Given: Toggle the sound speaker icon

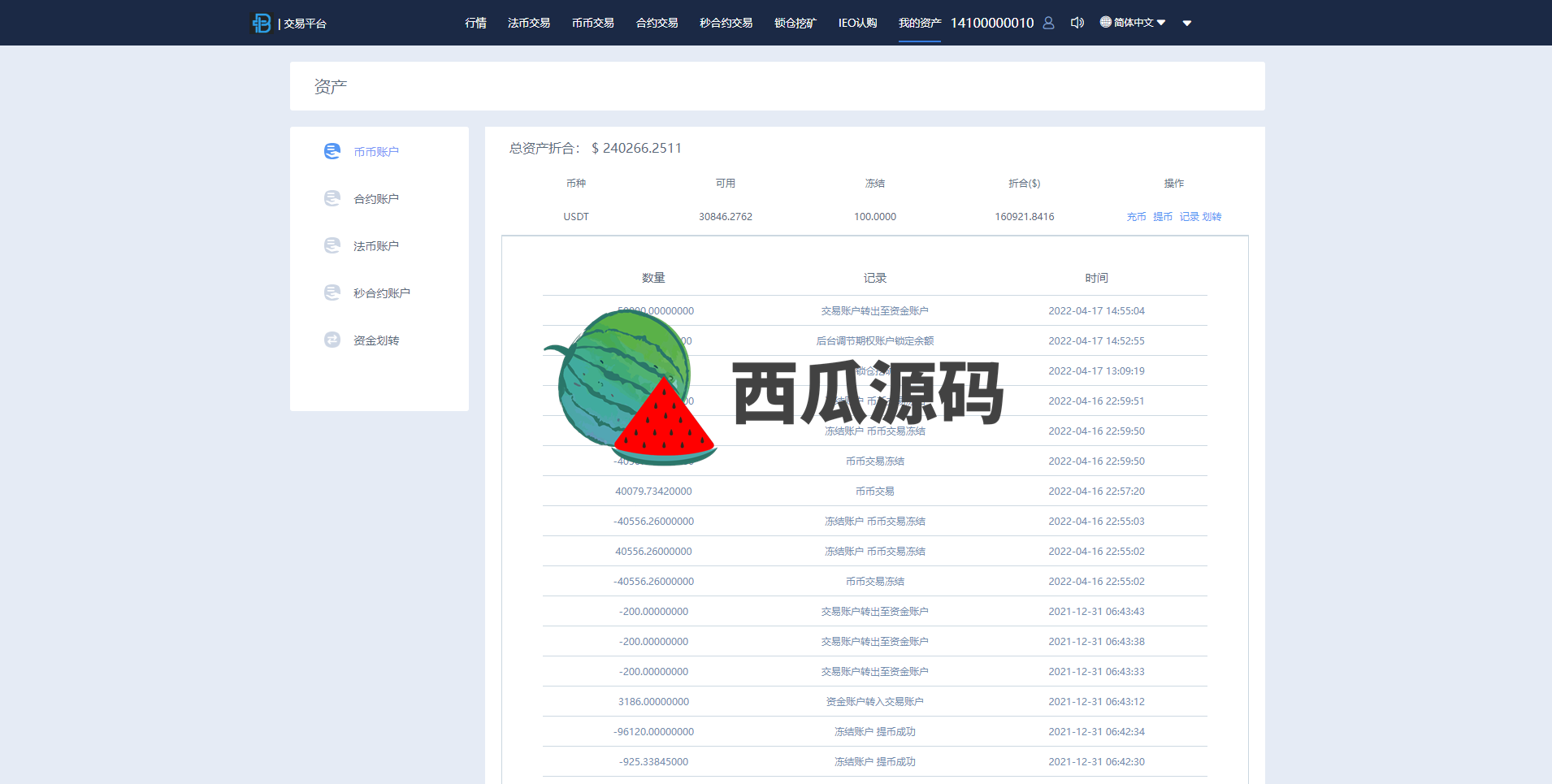Looking at the screenshot, I should (x=1077, y=23).
